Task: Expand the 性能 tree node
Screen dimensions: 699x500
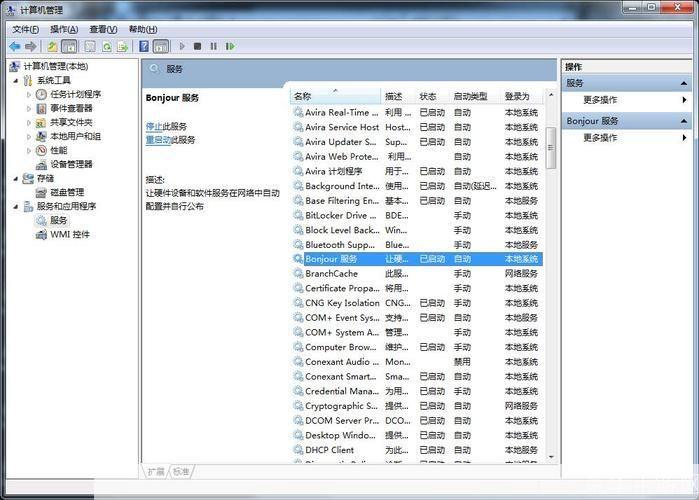Action: point(29,151)
